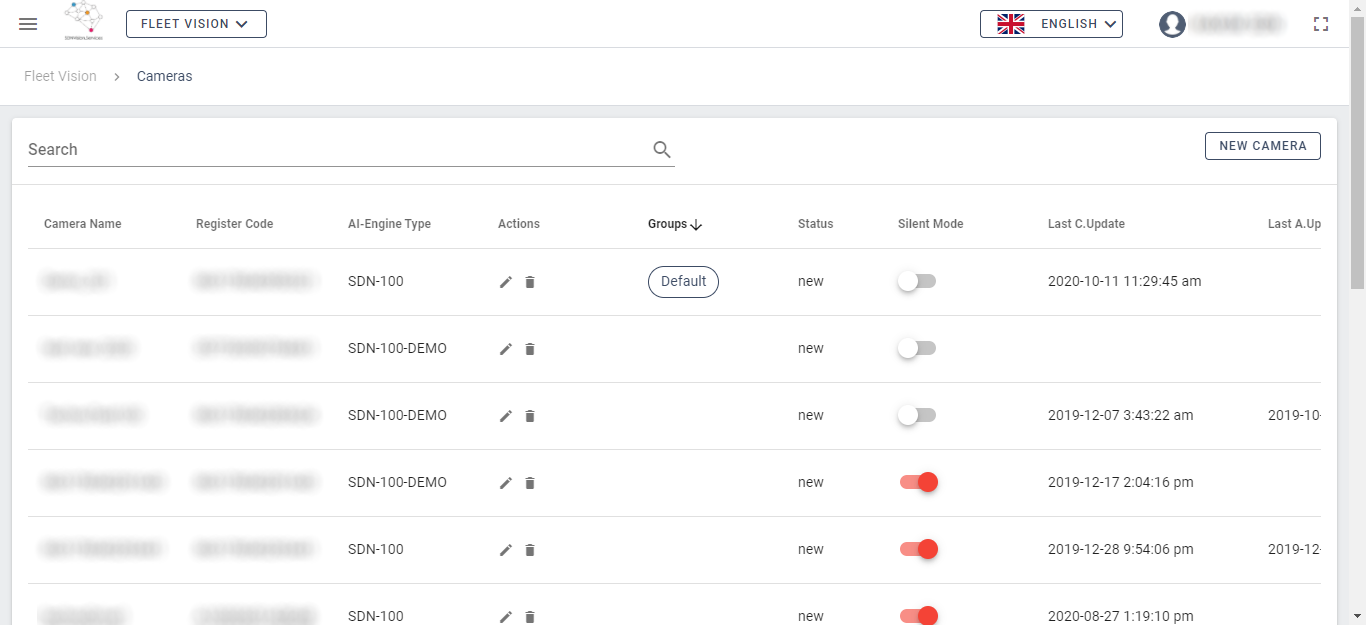Click the UK flag icon

tap(1011, 24)
